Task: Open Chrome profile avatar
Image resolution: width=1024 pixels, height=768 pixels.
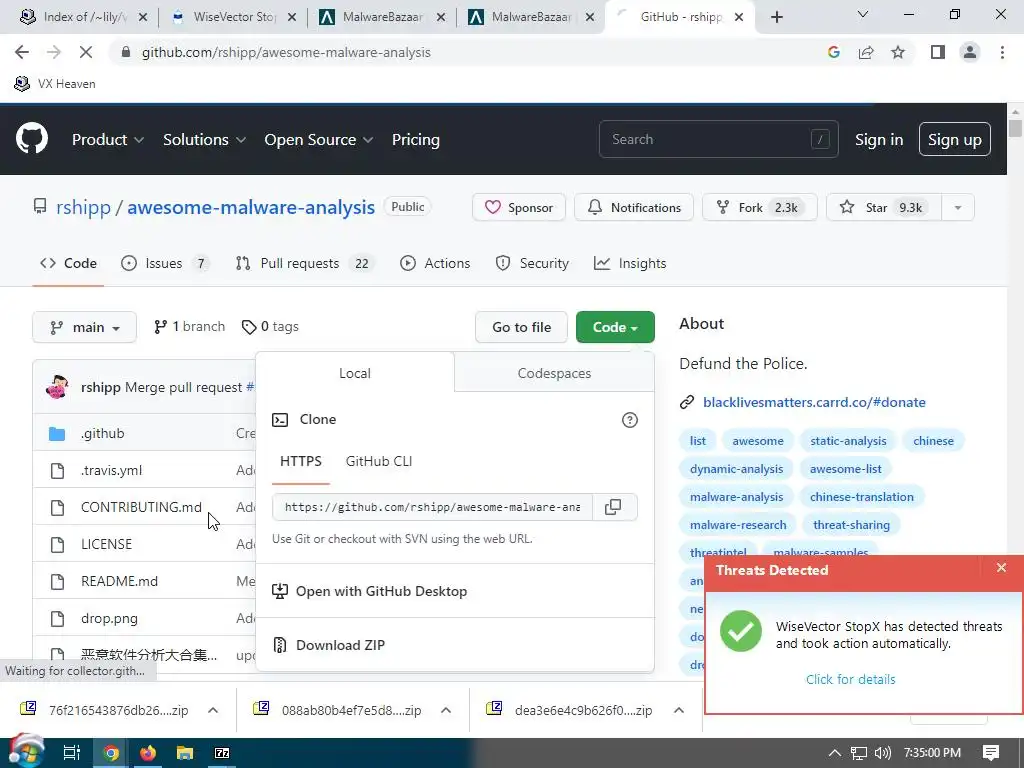Action: coord(970,52)
